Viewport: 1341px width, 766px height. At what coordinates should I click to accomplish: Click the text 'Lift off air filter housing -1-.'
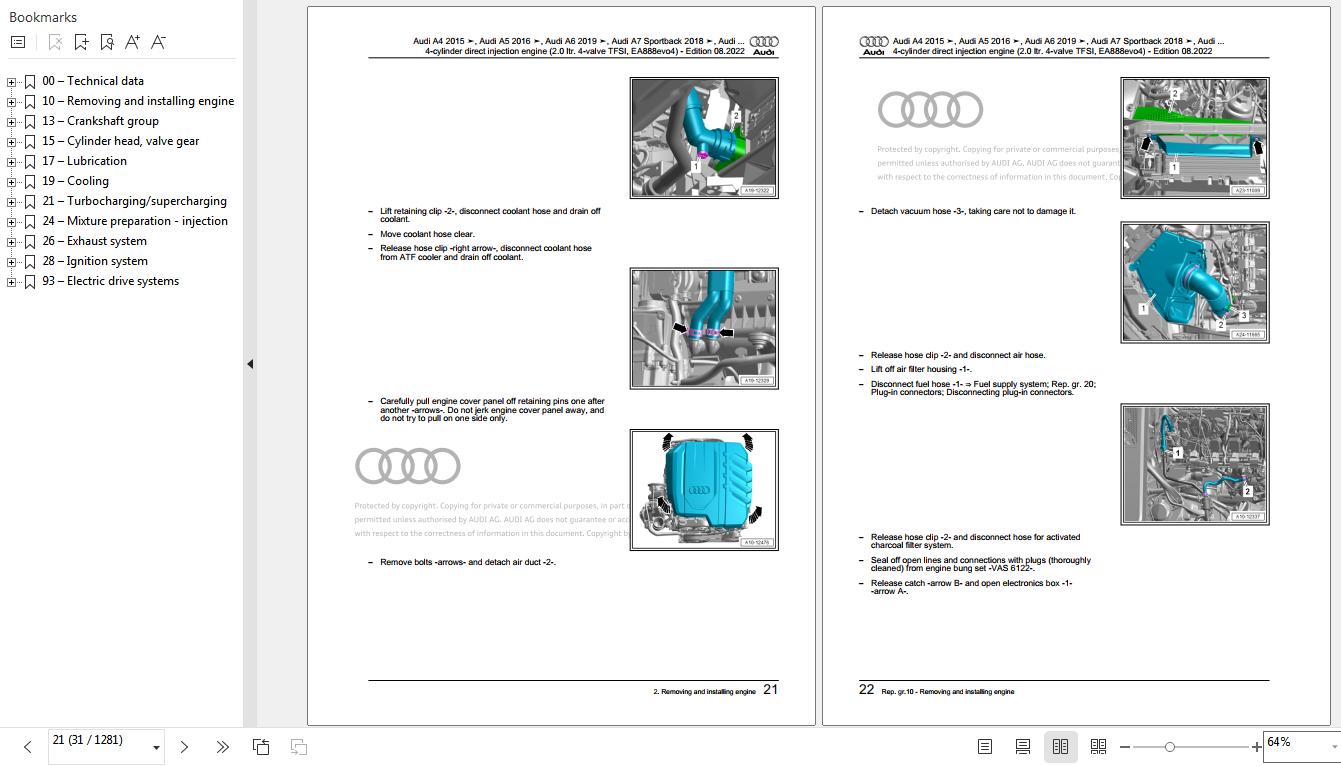[x=921, y=370]
